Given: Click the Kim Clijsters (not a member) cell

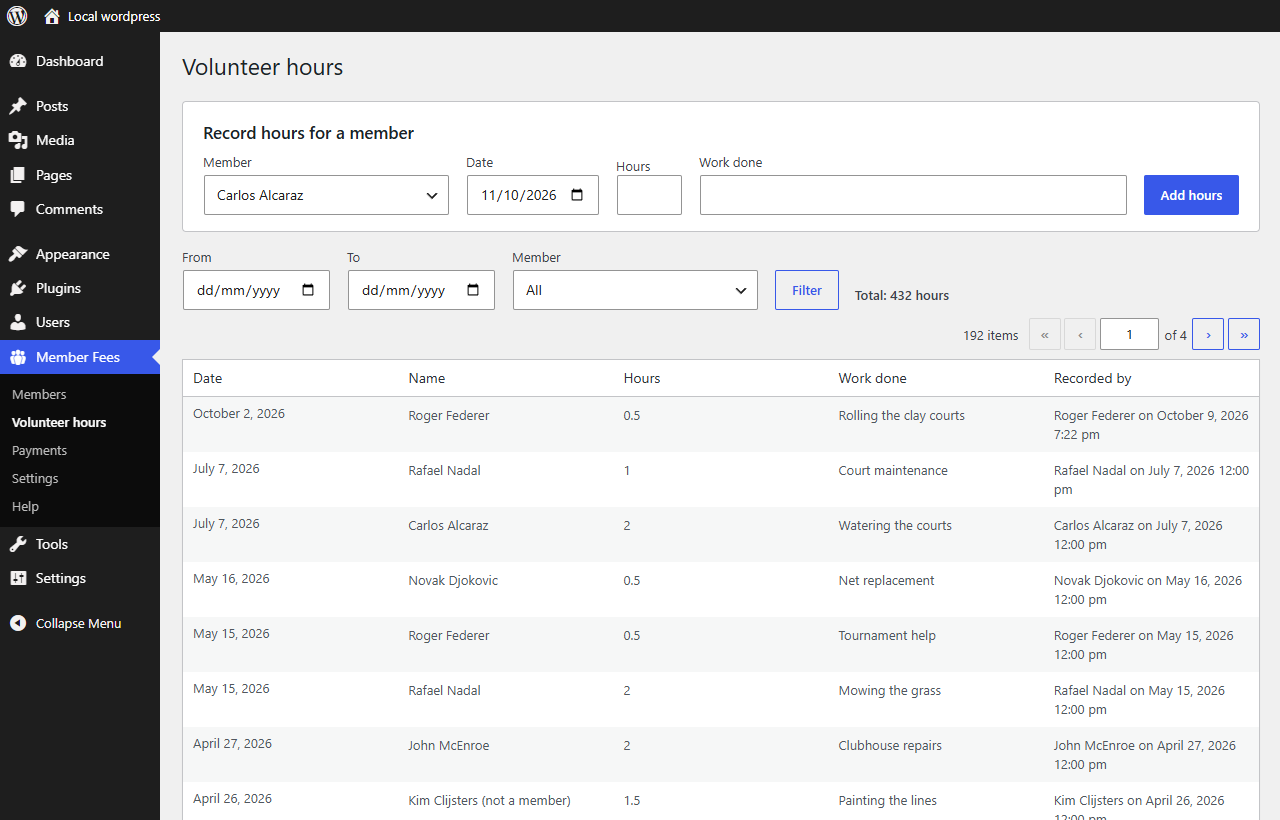Looking at the screenshot, I should (490, 800).
